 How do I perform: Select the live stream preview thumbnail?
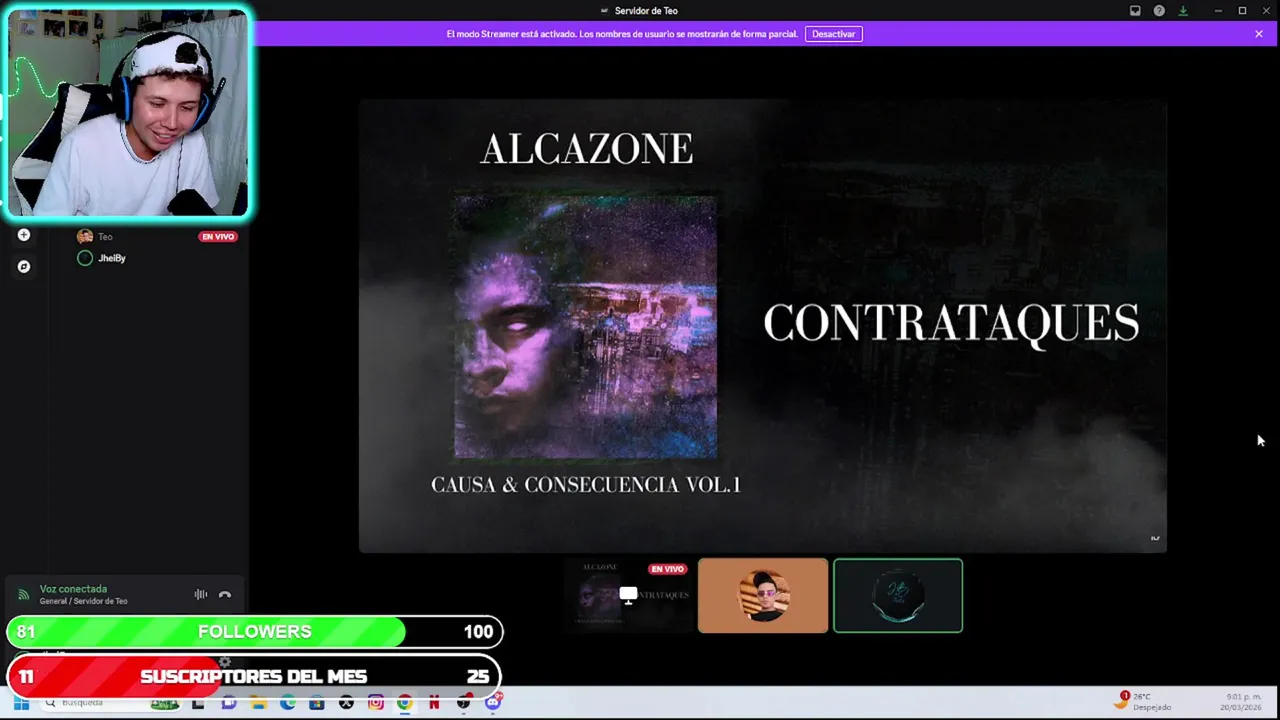tap(628, 595)
